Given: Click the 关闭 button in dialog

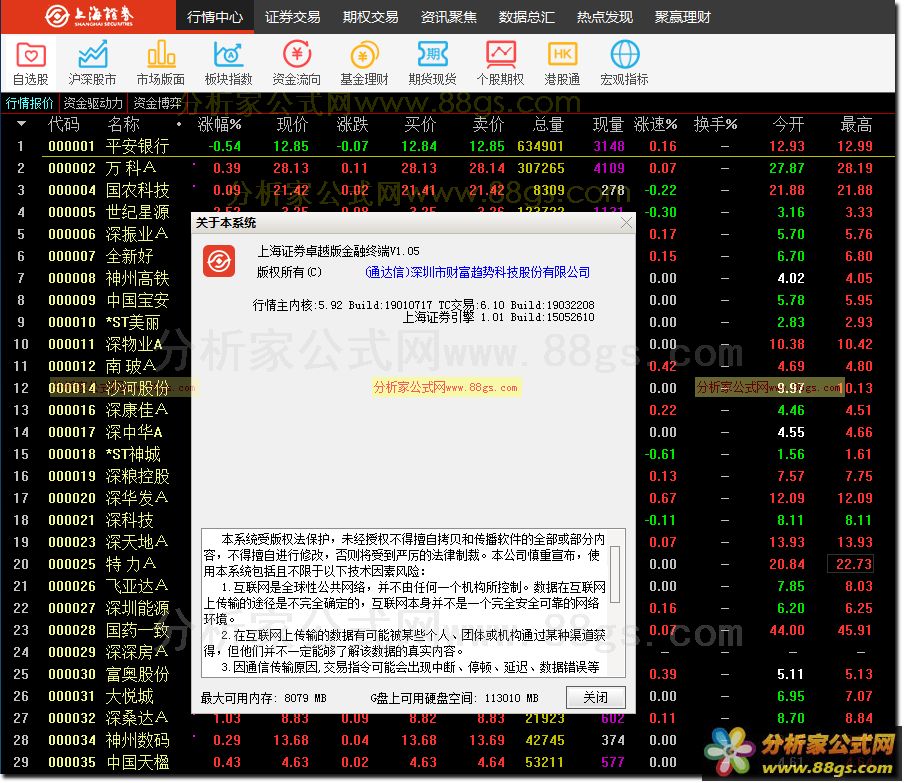Looking at the screenshot, I should pyautogui.click(x=596, y=698).
